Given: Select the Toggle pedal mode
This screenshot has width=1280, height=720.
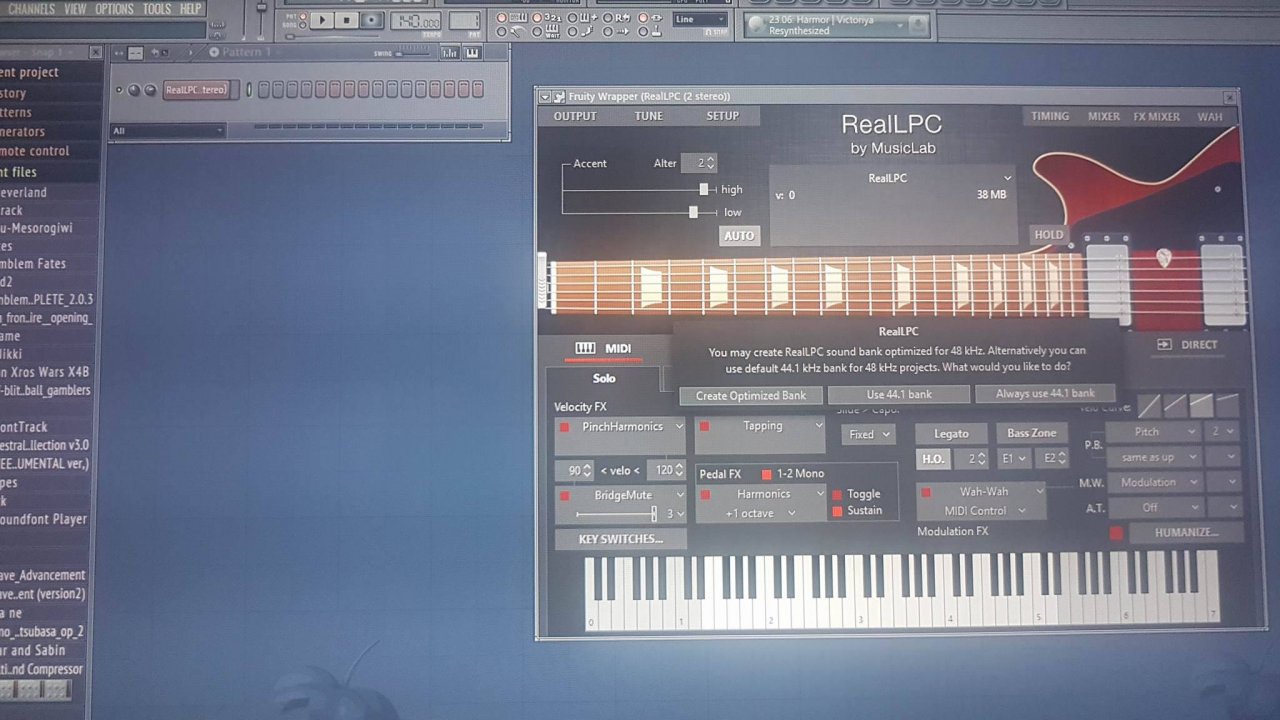Looking at the screenshot, I should (837, 495).
